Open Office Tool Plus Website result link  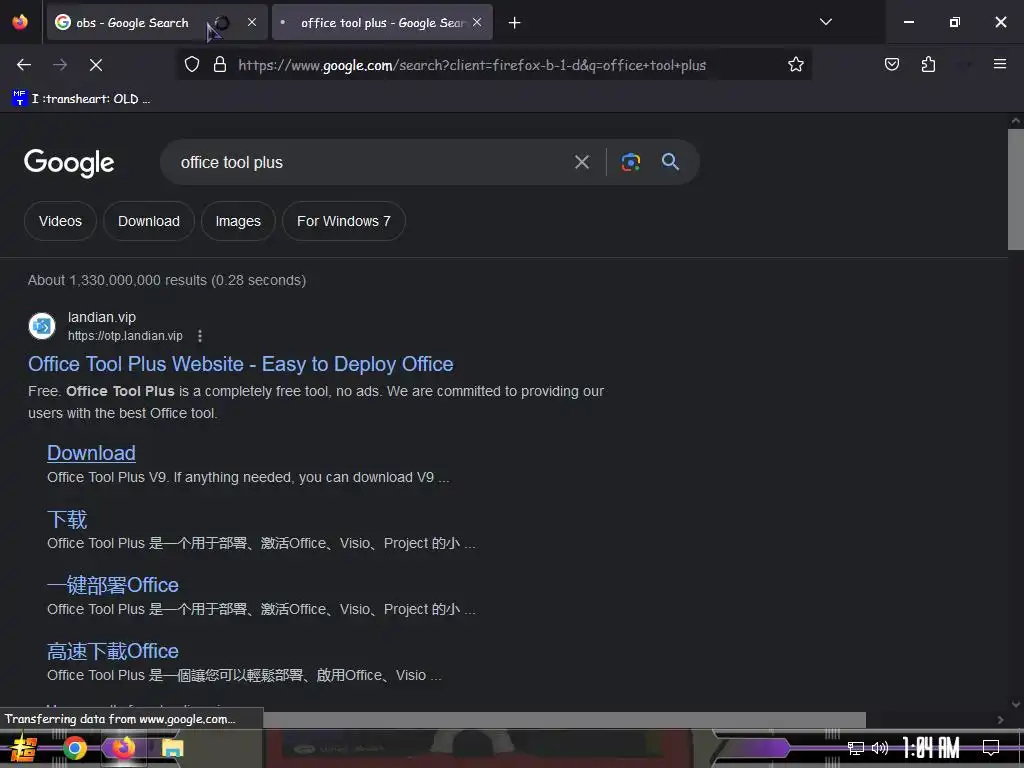(x=241, y=364)
